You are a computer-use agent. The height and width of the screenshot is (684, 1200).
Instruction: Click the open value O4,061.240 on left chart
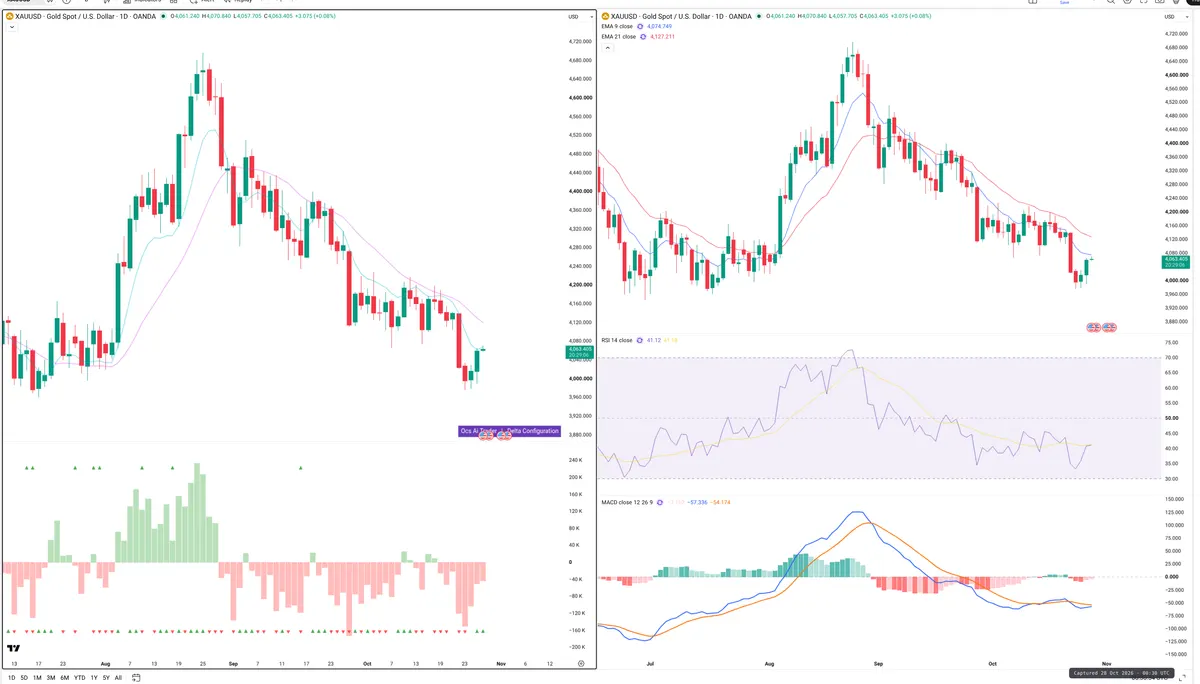point(184,16)
